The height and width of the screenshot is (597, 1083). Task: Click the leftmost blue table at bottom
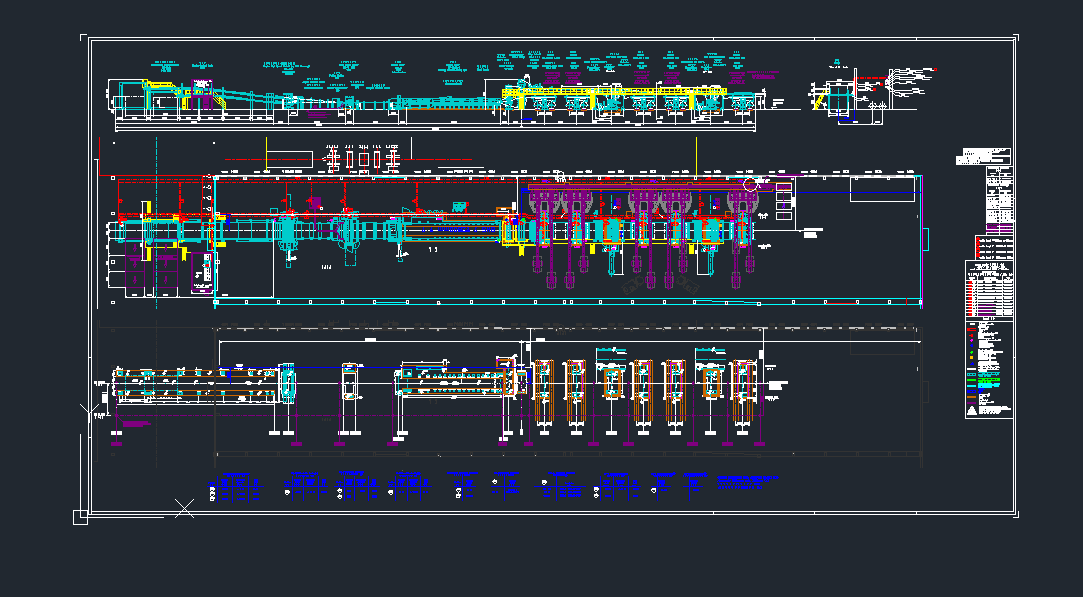tap(234, 487)
